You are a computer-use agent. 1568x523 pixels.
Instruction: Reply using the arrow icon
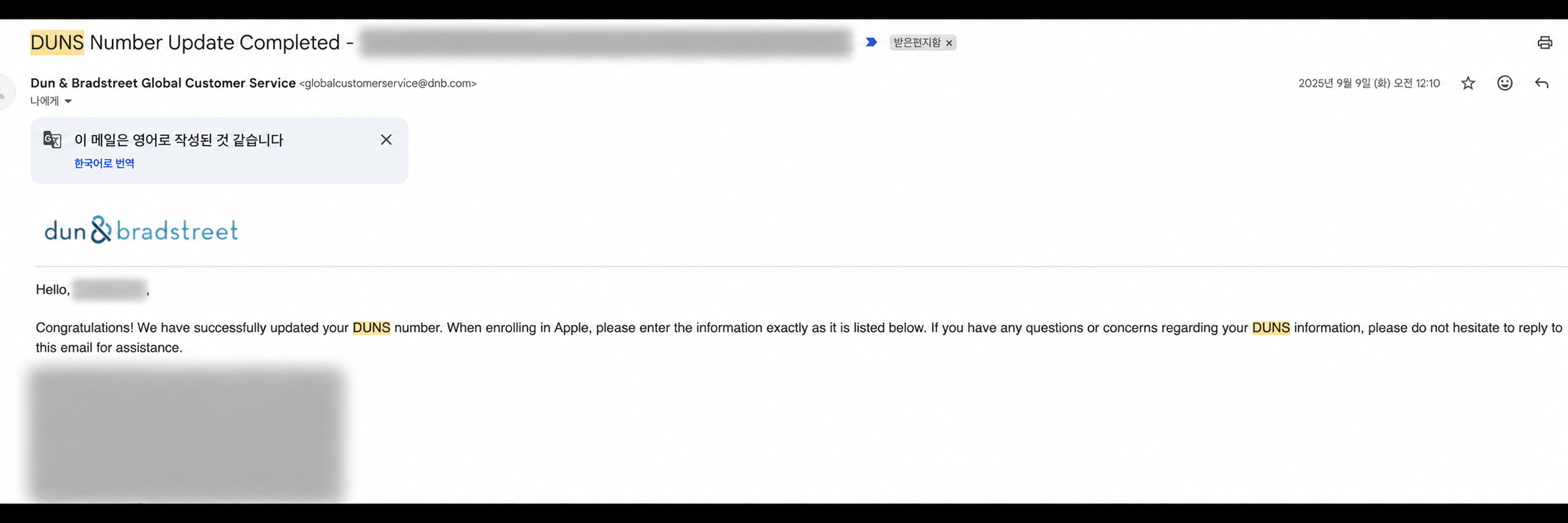(1541, 83)
